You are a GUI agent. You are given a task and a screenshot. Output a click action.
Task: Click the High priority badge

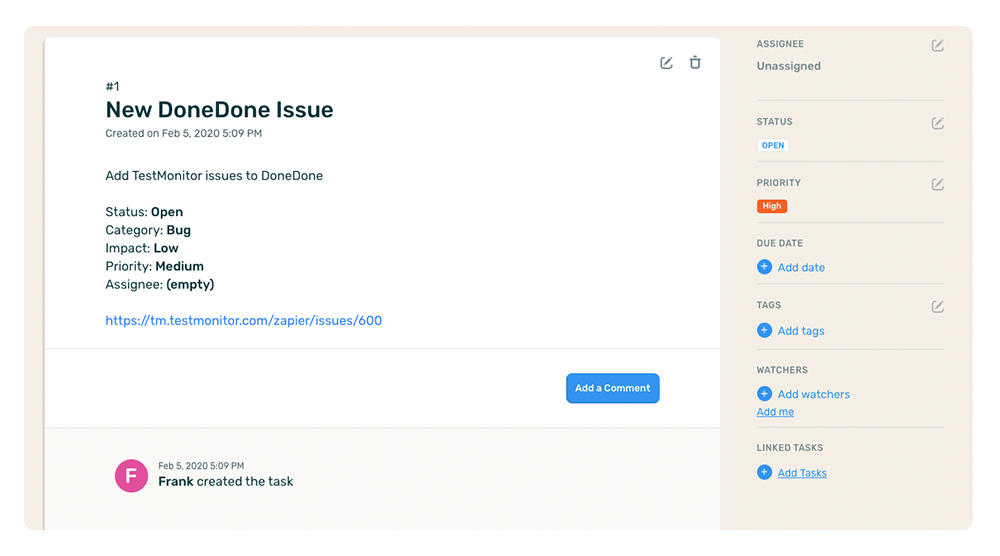click(x=772, y=206)
